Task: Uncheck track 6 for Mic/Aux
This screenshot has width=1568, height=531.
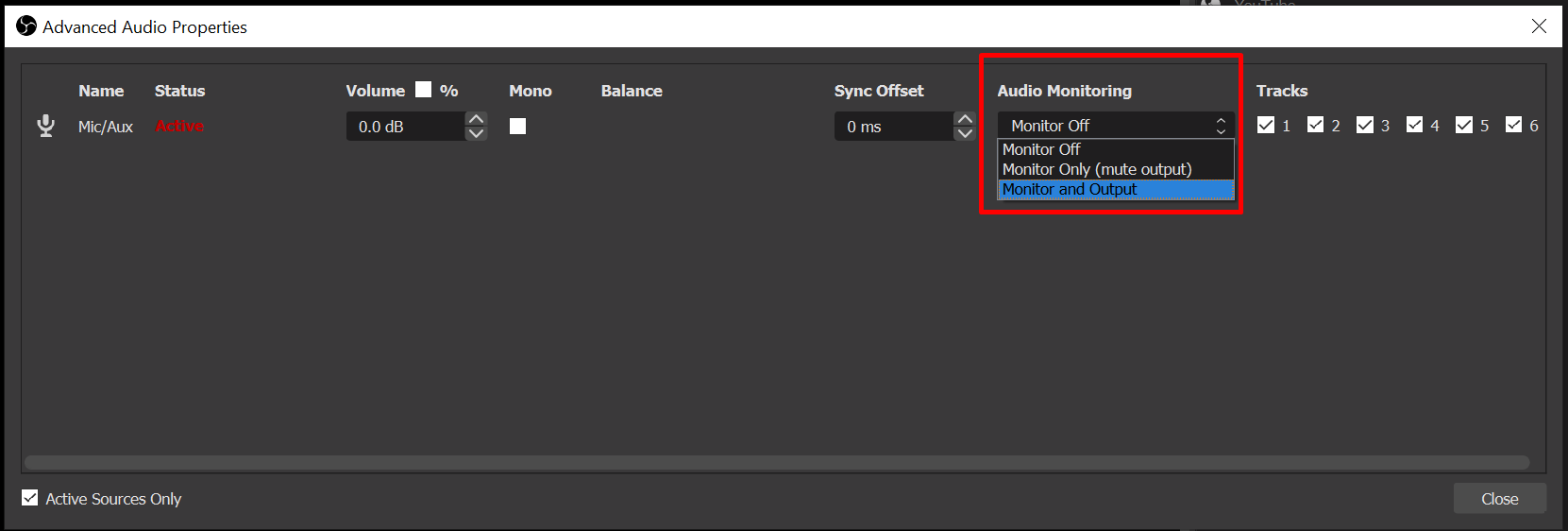Action: coord(1514,125)
